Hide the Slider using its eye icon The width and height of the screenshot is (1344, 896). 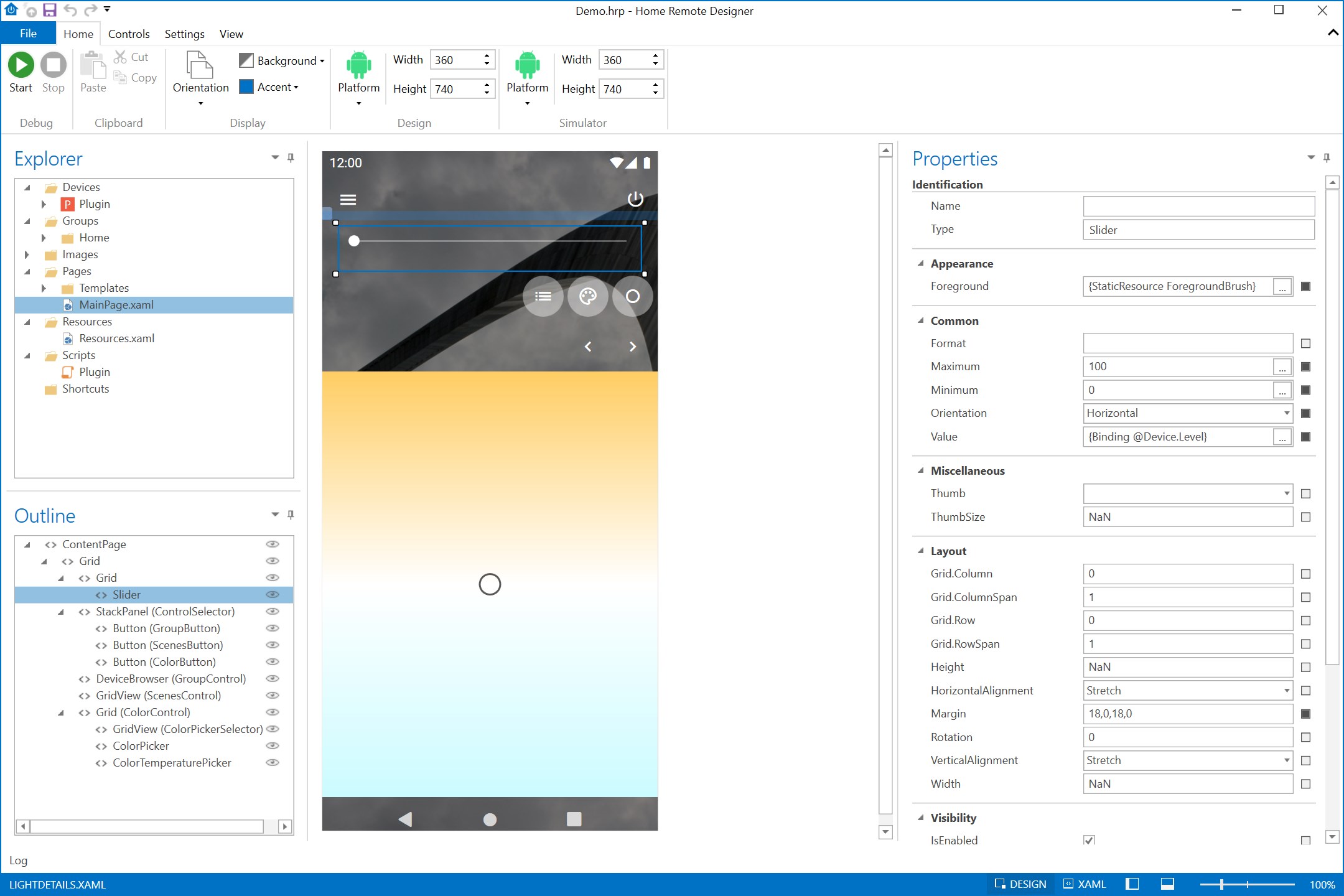(x=272, y=595)
